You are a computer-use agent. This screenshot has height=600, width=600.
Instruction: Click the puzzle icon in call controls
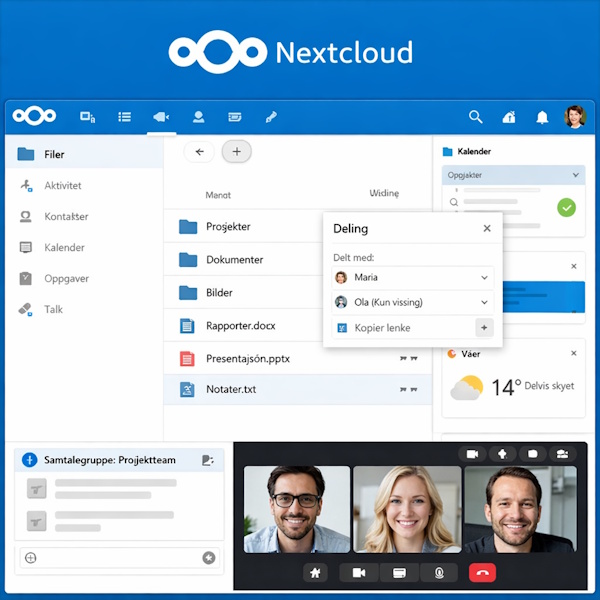315,573
